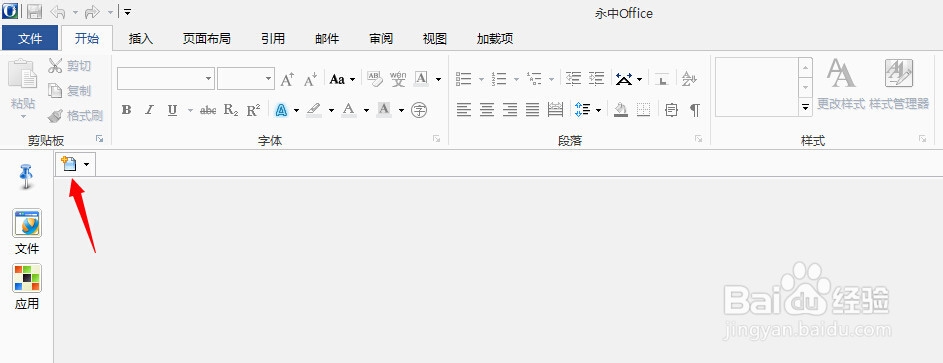Switch to the 插入 tab
Viewport: 943px width, 363px height.
pyautogui.click(x=141, y=38)
